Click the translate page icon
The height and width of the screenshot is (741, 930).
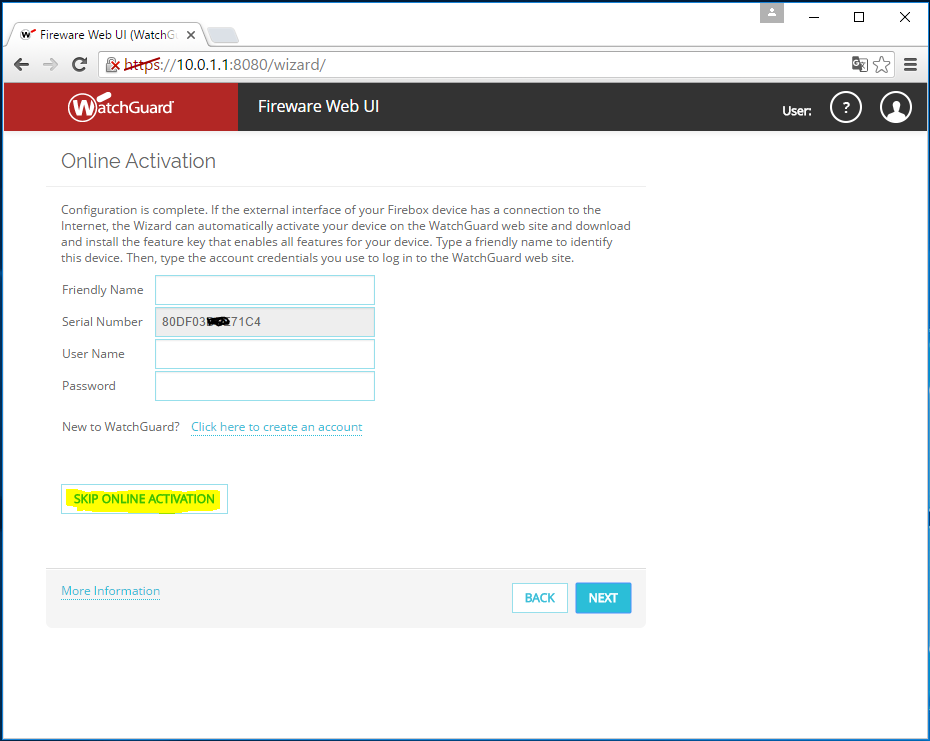point(859,65)
